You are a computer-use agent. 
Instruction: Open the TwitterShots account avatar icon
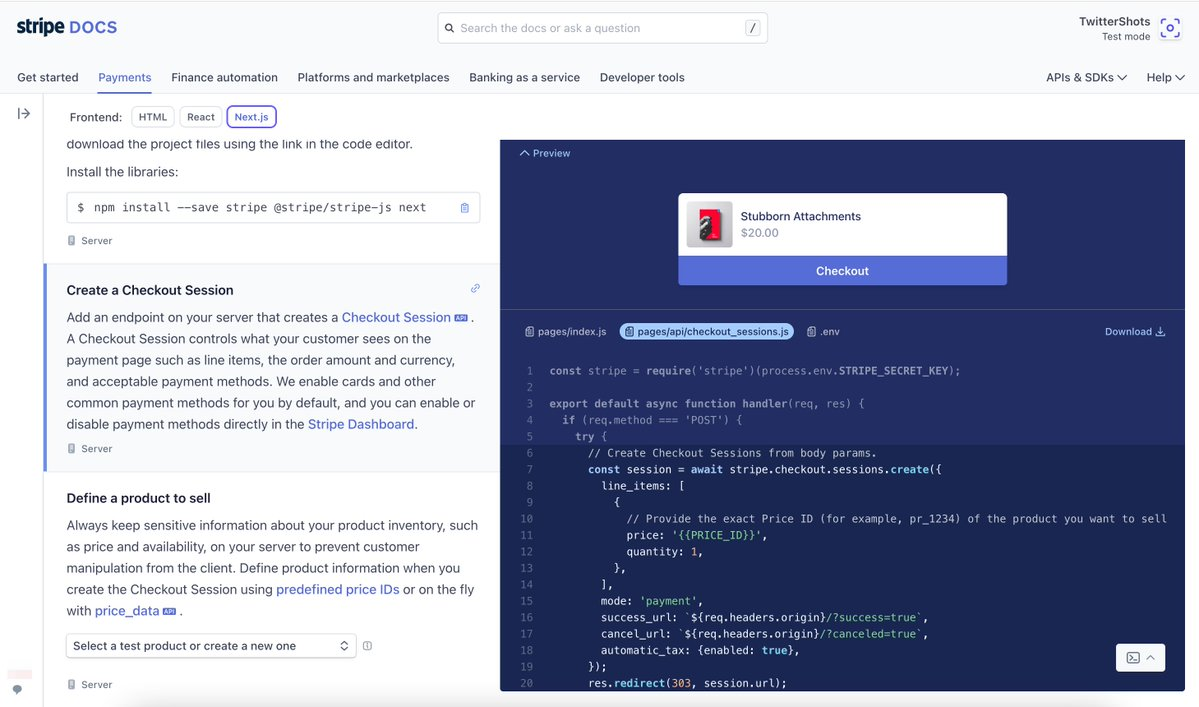point(1169,29)
